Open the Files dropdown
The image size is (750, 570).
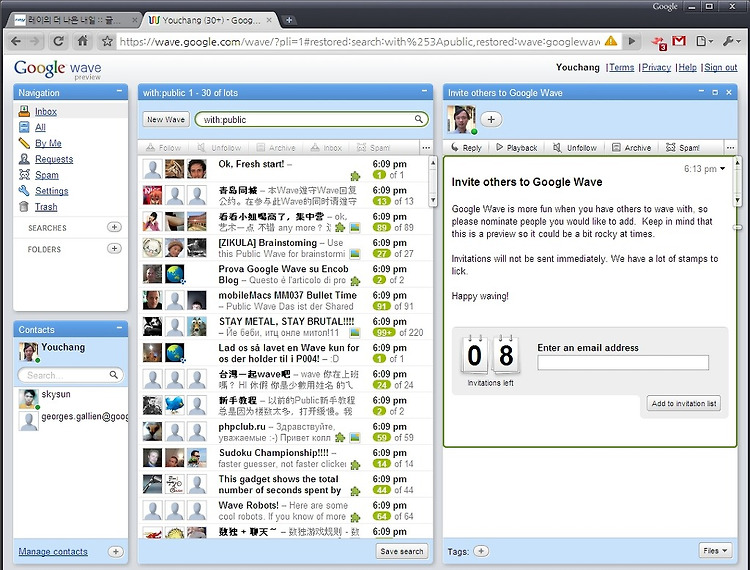click(x=715, y=551)
